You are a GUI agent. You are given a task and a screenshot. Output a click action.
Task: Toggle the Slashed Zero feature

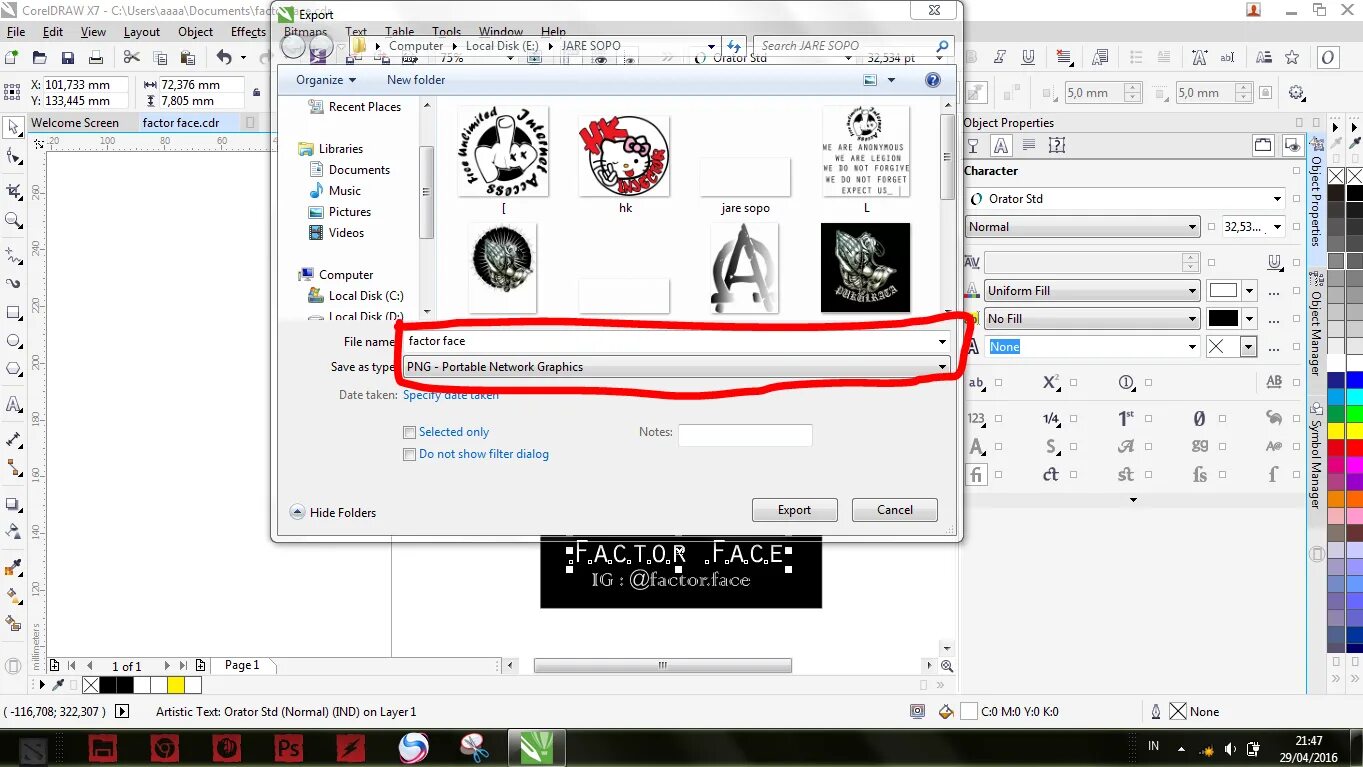[x=1200, y=419]
